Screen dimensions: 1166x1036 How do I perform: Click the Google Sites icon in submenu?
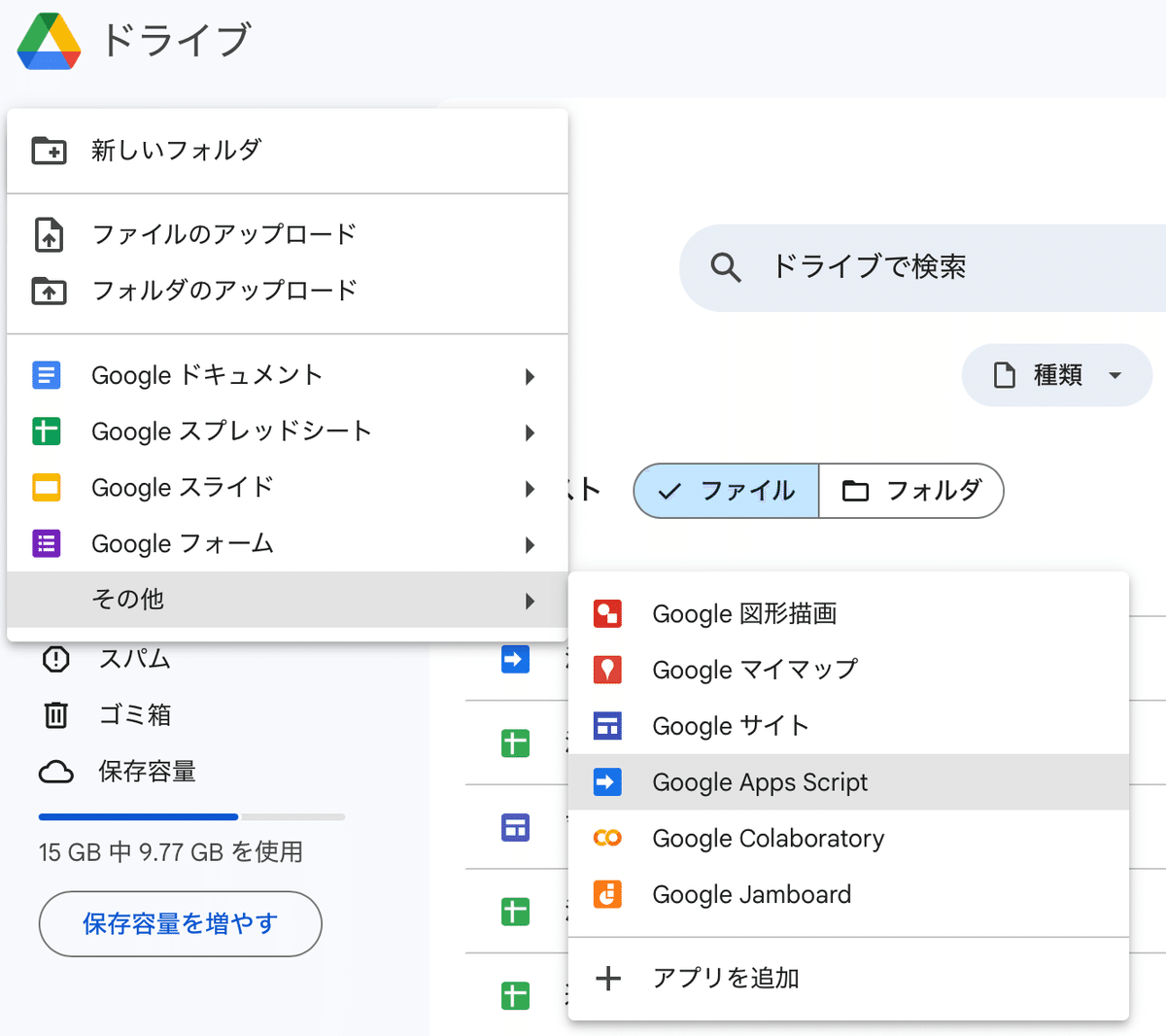pyautogui.click(x=607, y=726)
